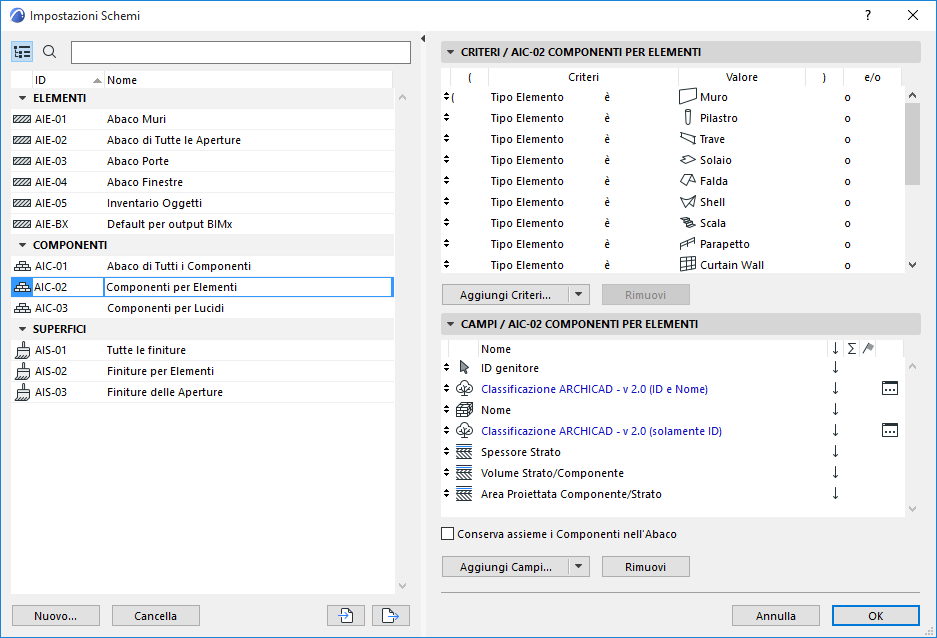Click the Parapetto railing icon
This screenshot has width=937, height=638.
point(688,244)
